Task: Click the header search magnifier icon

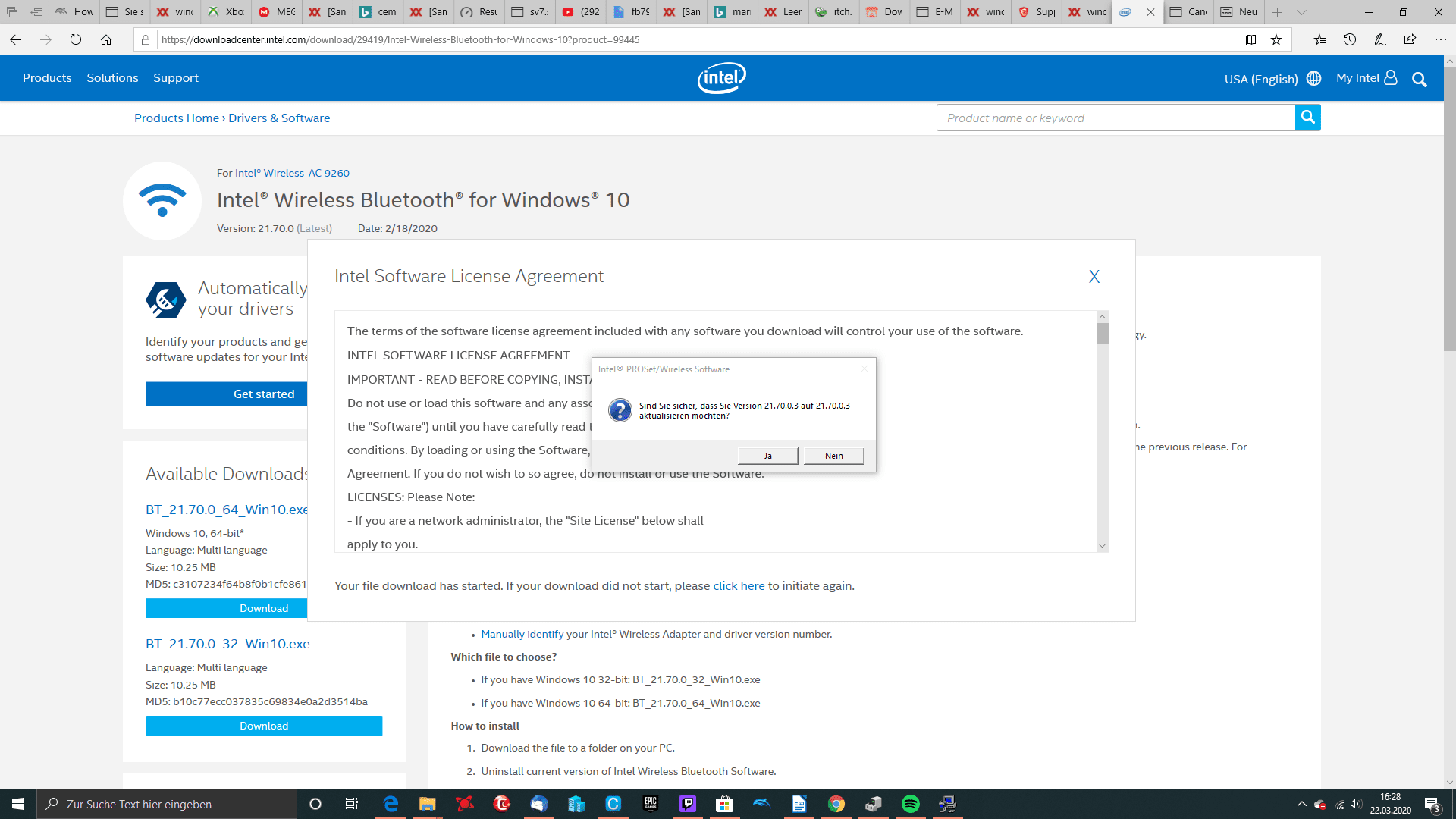Action: [x=1420, y=79]
